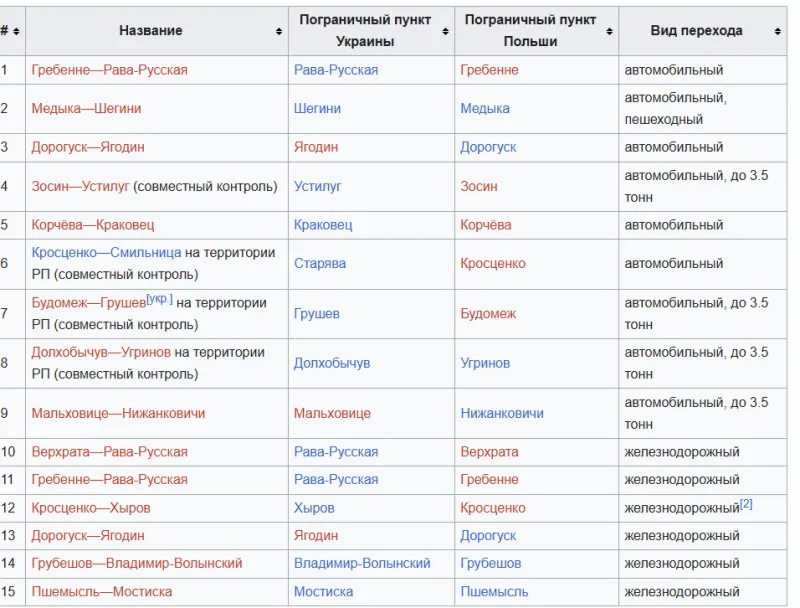Sort by Пограничный пункт Польши arrows

(609, 32)
